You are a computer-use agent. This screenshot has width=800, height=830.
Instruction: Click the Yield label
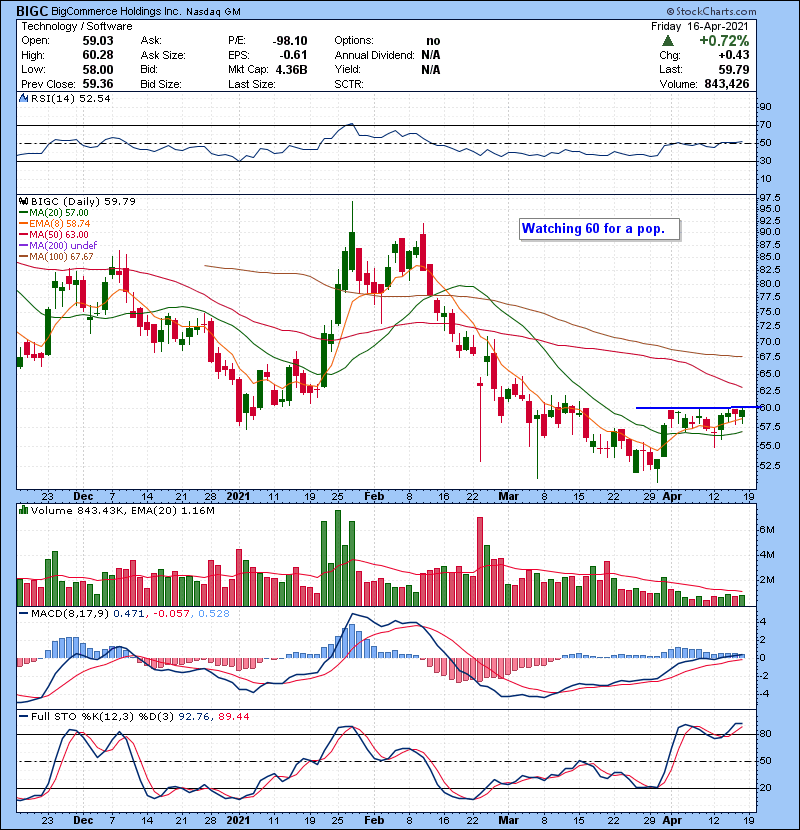347,69
